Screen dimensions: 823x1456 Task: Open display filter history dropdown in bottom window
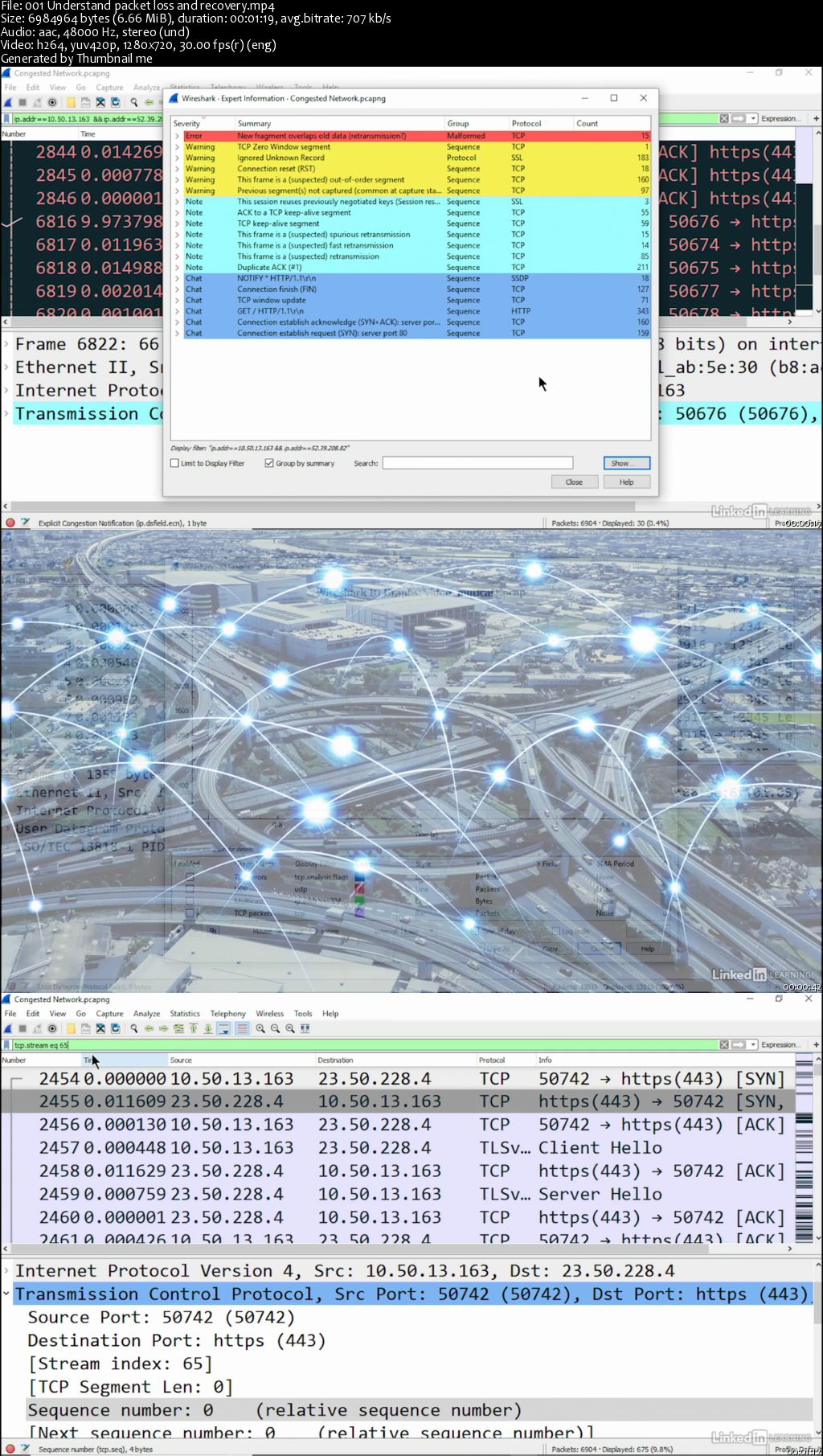pos(753,1044)
